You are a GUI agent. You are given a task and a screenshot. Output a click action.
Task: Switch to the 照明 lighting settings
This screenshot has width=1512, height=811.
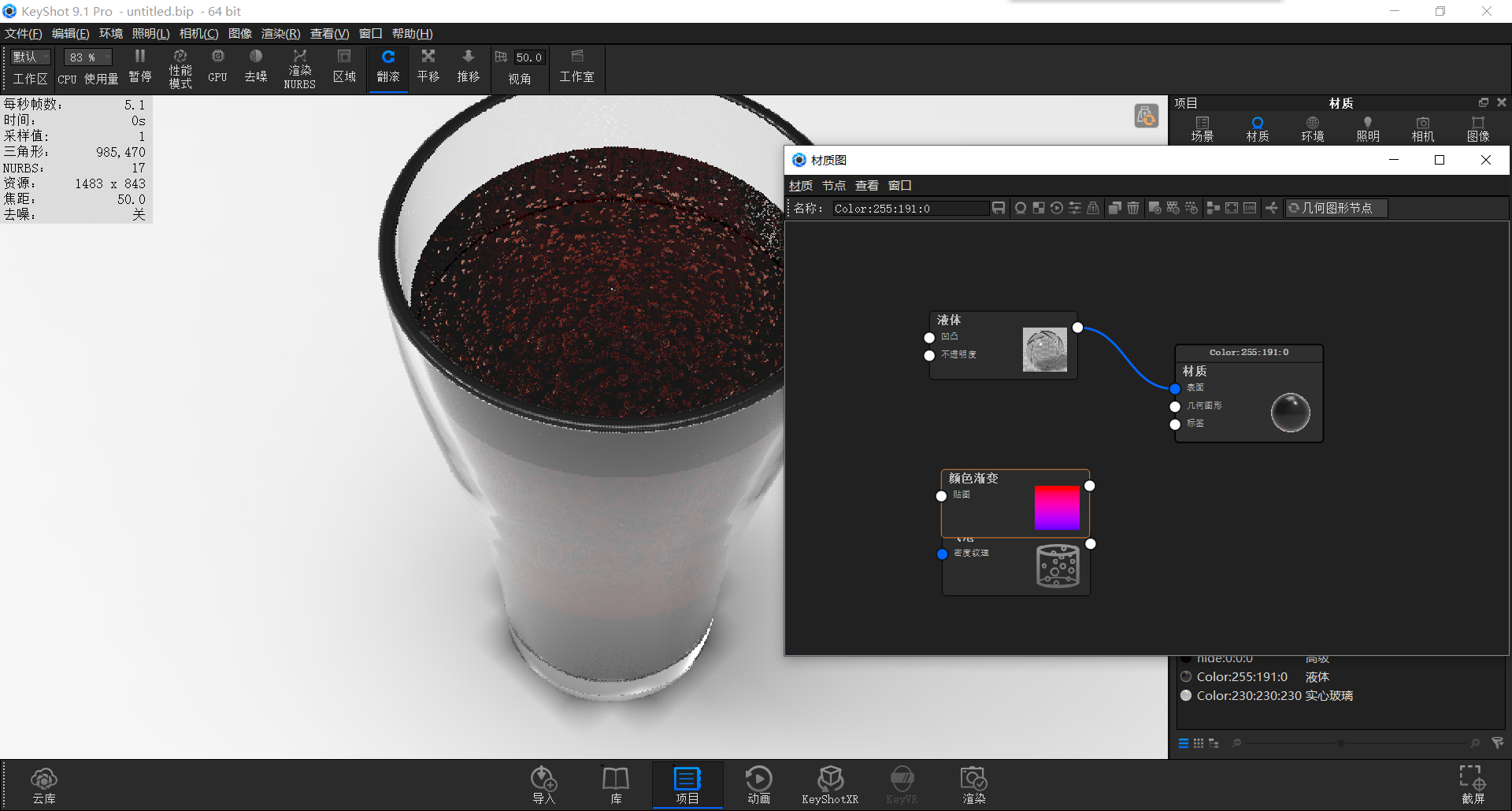pyautogui.click(x=1367, y=128)
